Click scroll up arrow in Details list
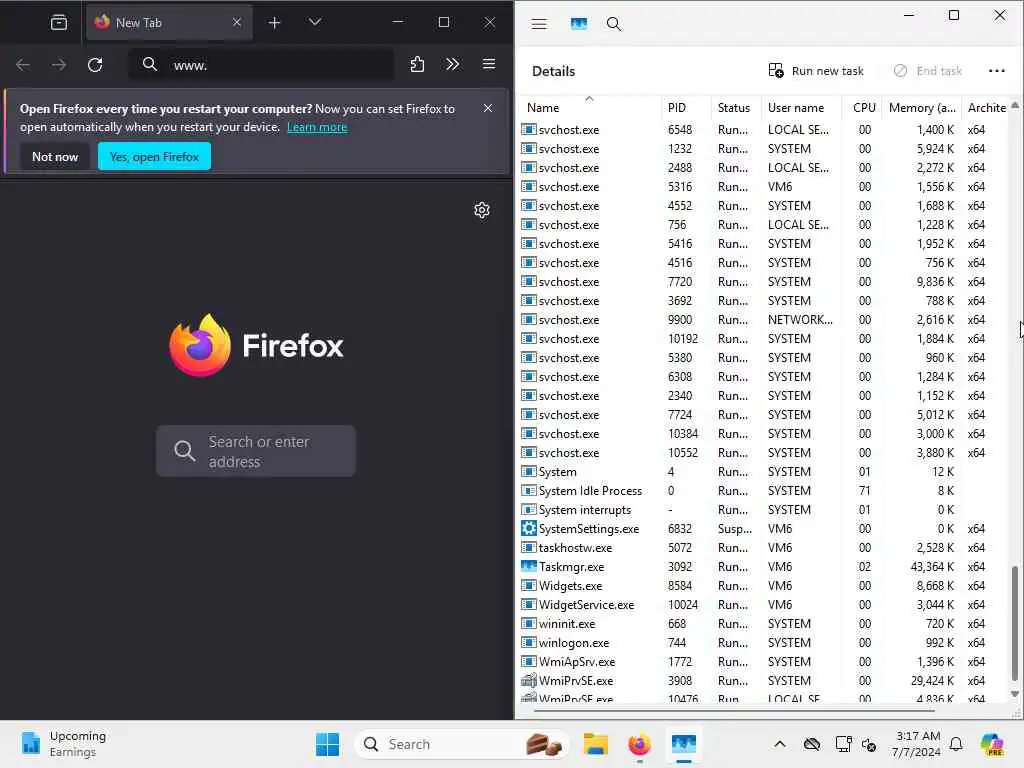Screen dimensions: 1024x768 coord(1014,104)
